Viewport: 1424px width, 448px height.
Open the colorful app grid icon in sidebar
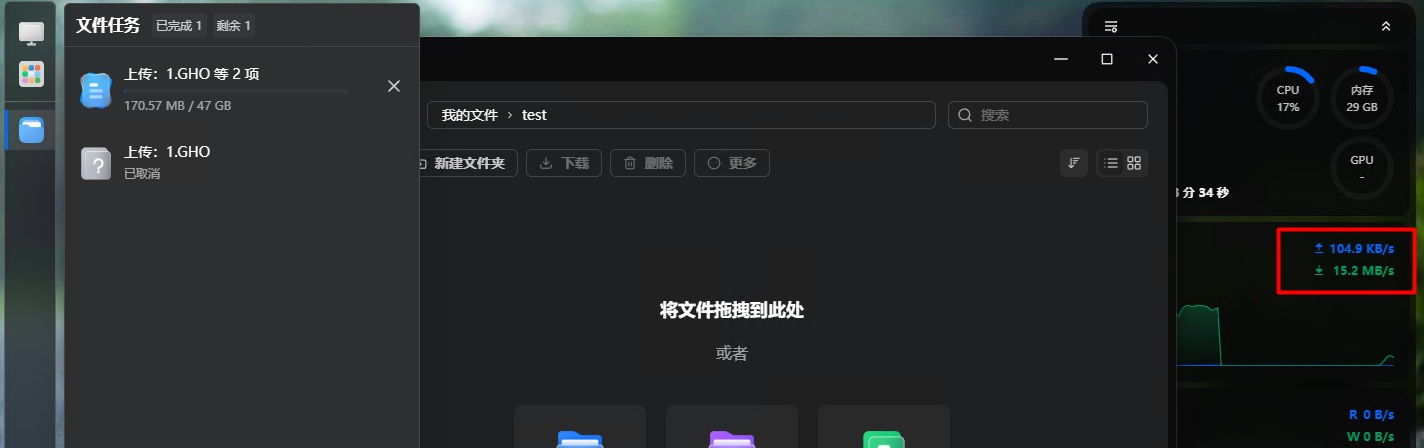(x=32, y=73)
